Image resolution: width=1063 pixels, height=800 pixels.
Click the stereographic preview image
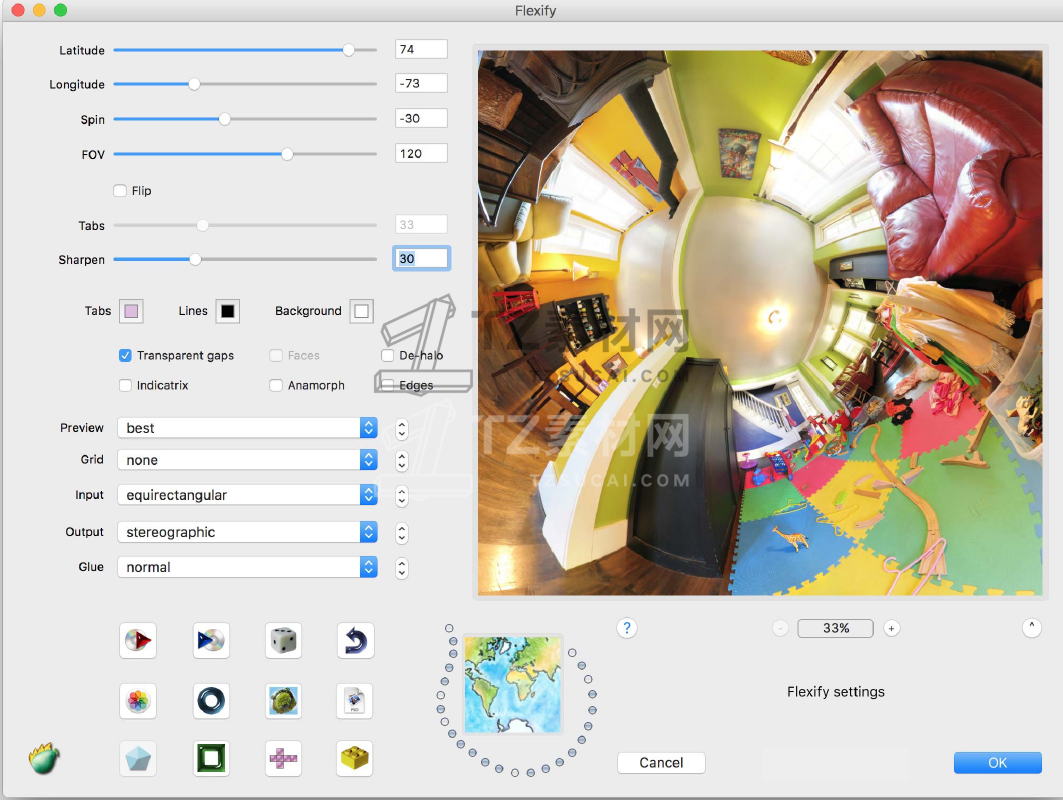tap(760, 323)
